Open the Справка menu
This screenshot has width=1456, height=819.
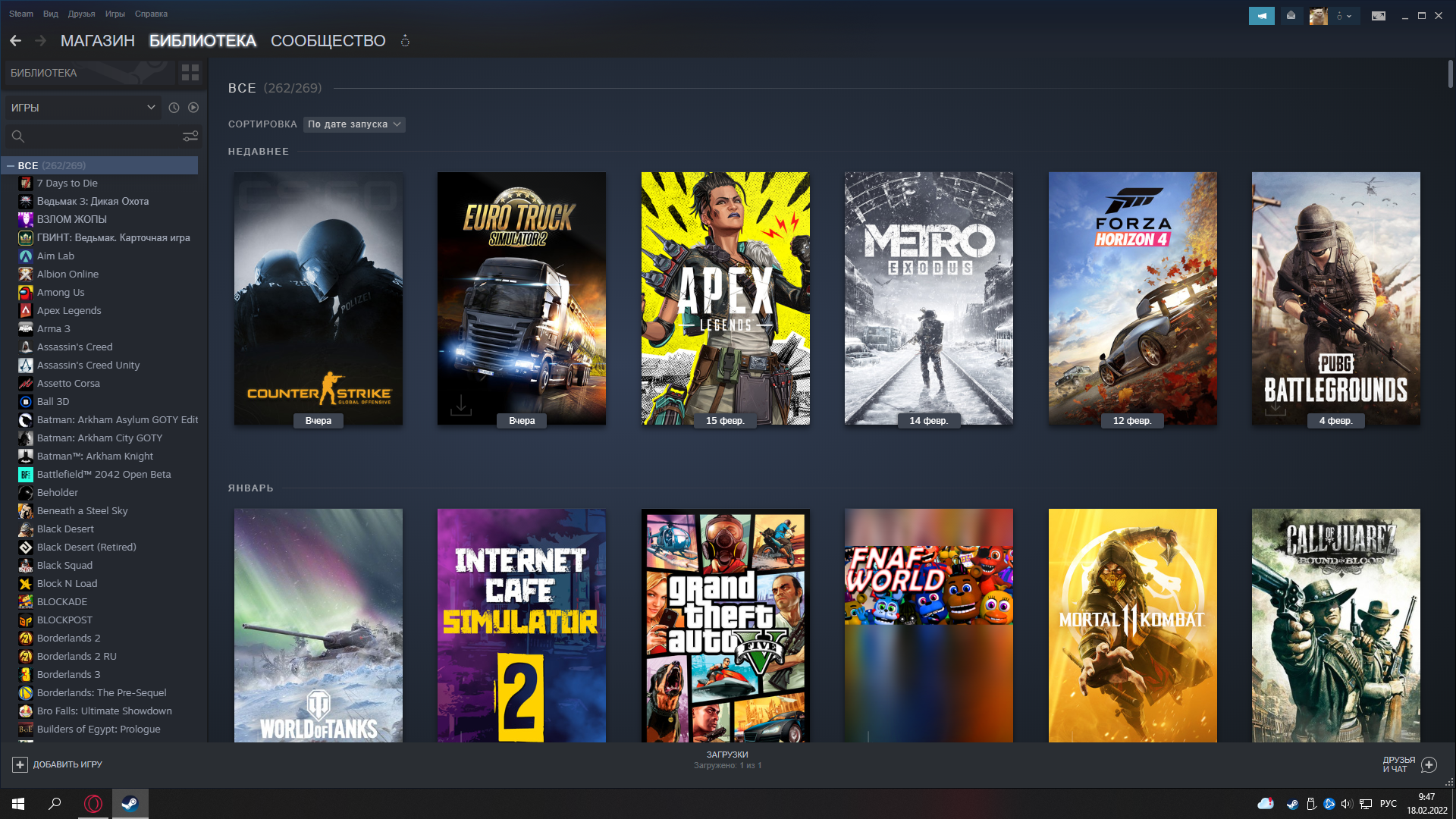(x=151, y=14)
